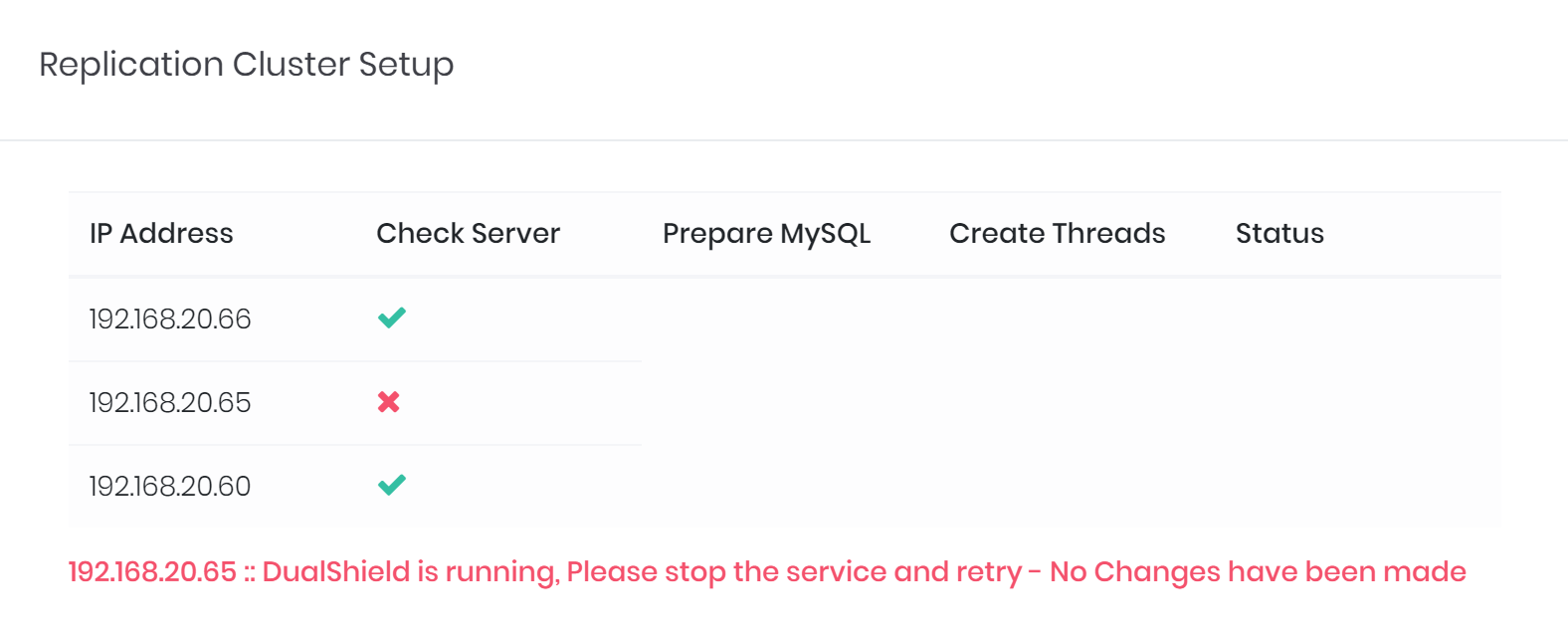Select the IP Address column header
The width and height of the screenshot is (1568, 638).
click(x=161, y=234)
